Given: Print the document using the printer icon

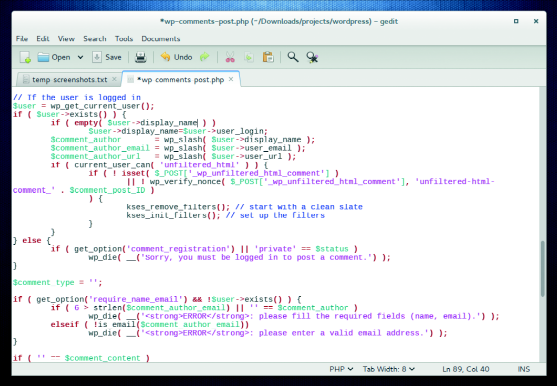Looking at the screenshot, I should (141, 57).
